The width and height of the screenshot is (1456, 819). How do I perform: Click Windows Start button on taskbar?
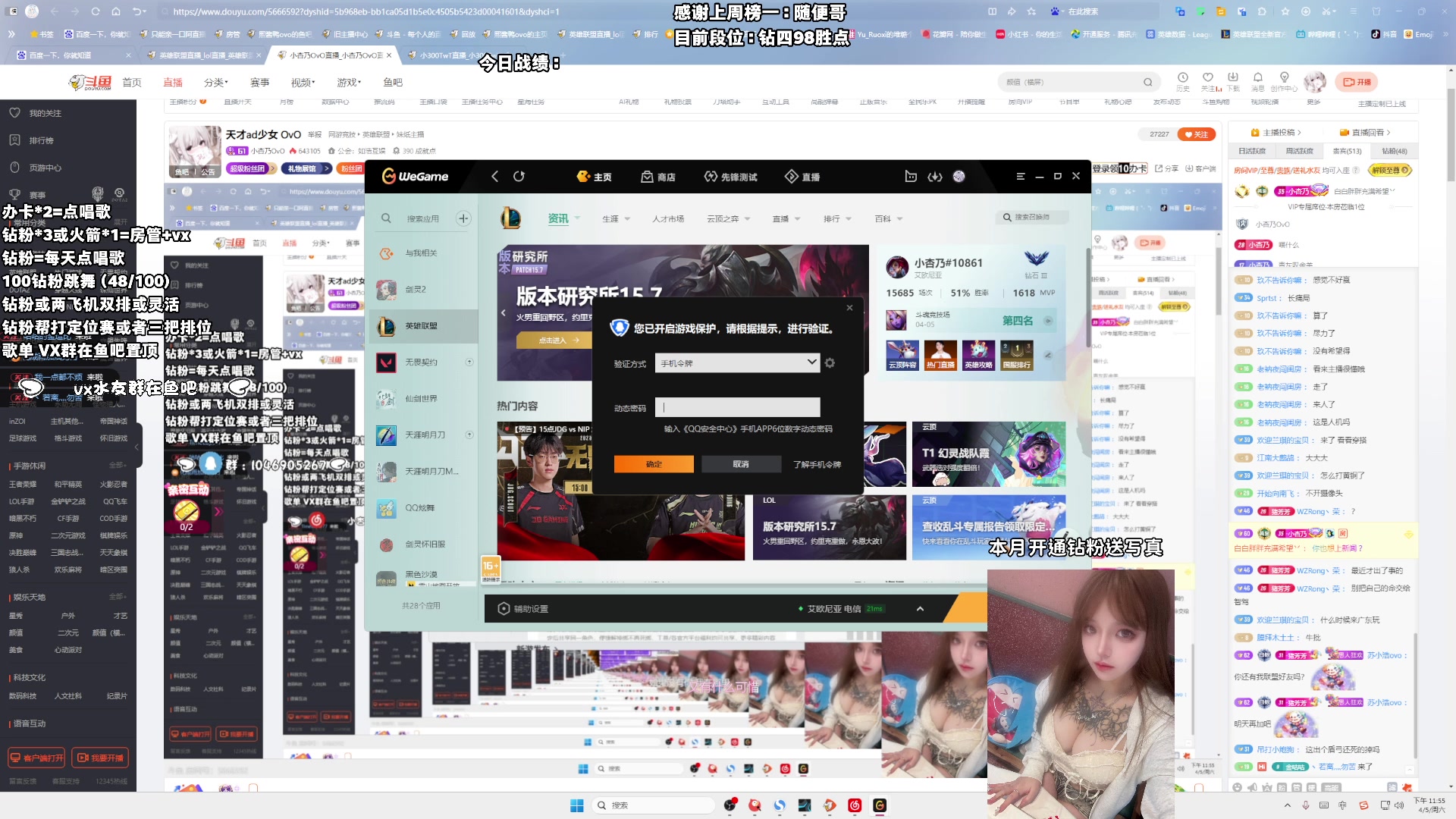pyautogui.click(x=576, y=805)
